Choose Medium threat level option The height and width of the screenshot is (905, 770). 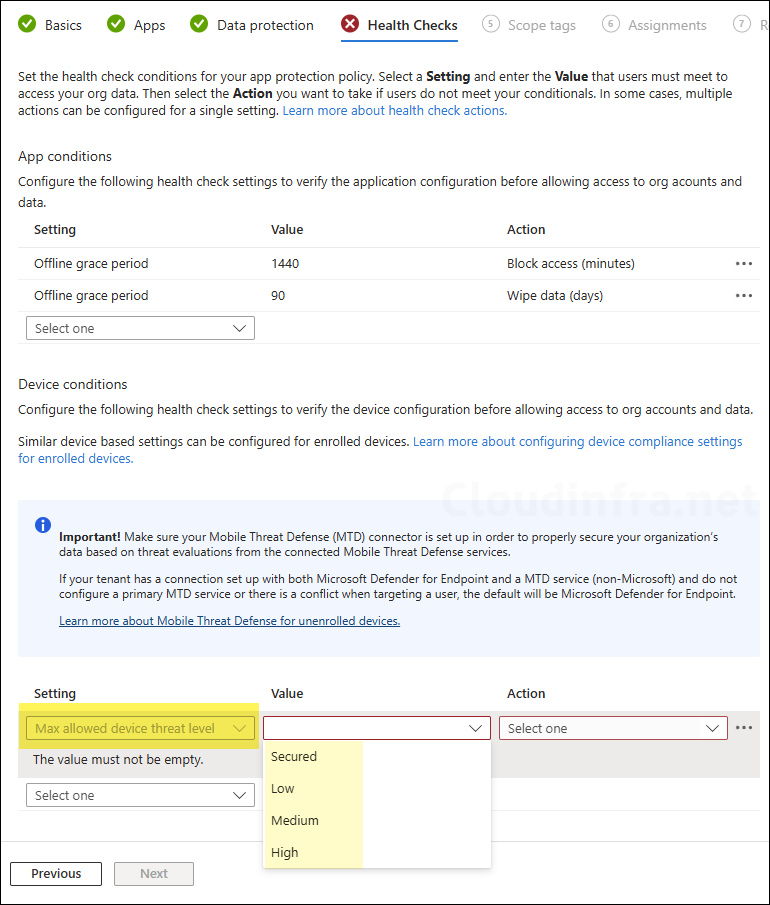tap(377, 820)
